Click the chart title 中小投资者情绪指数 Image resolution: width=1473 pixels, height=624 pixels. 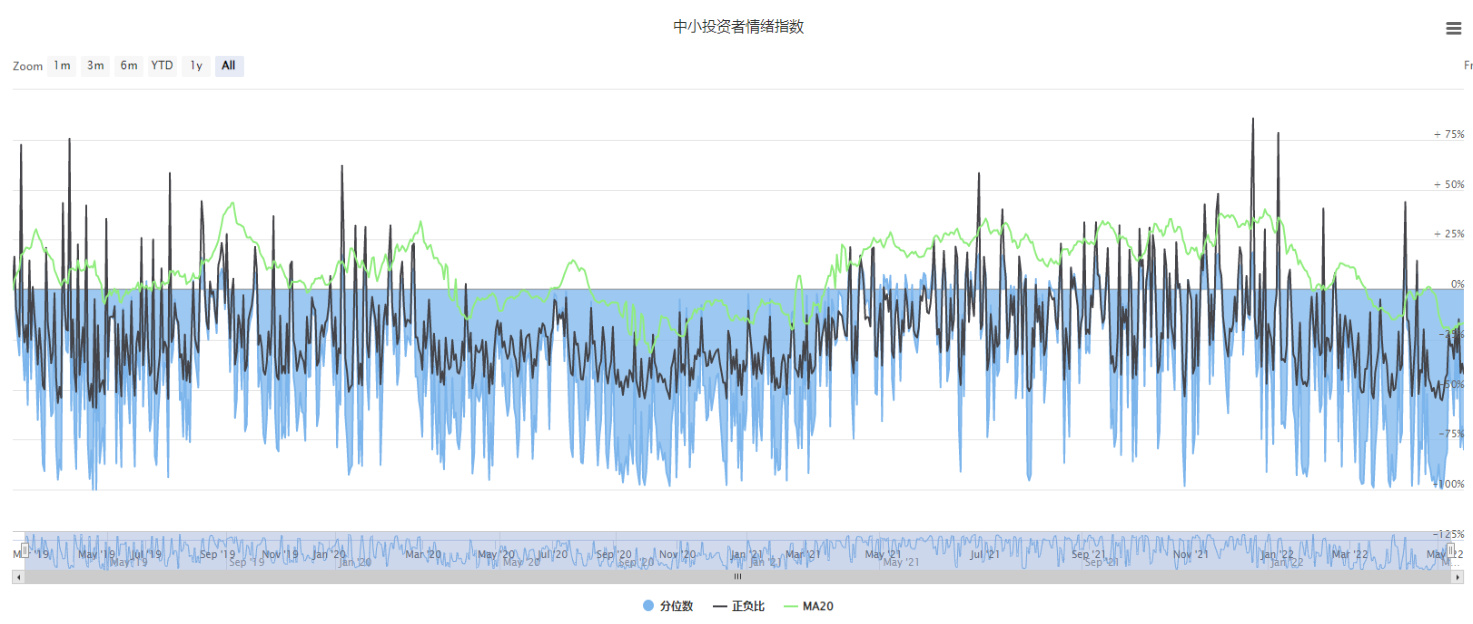pos(738,27)
